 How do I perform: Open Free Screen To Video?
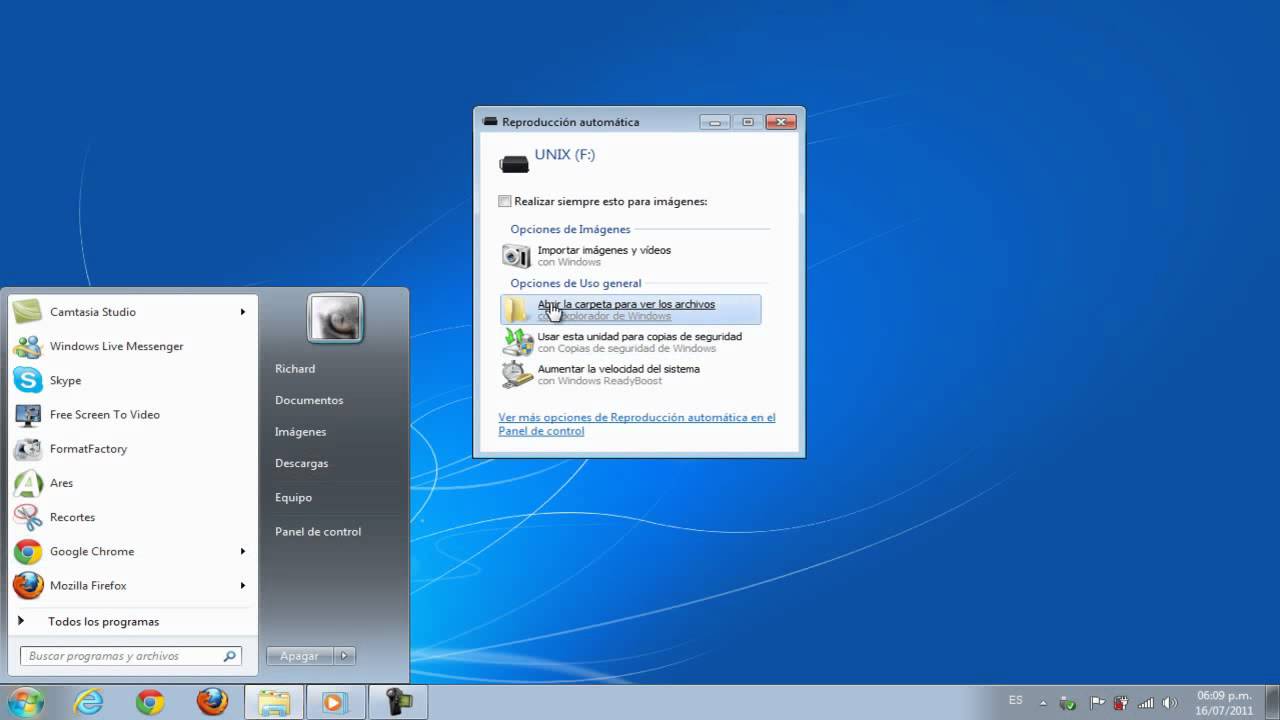131,414
